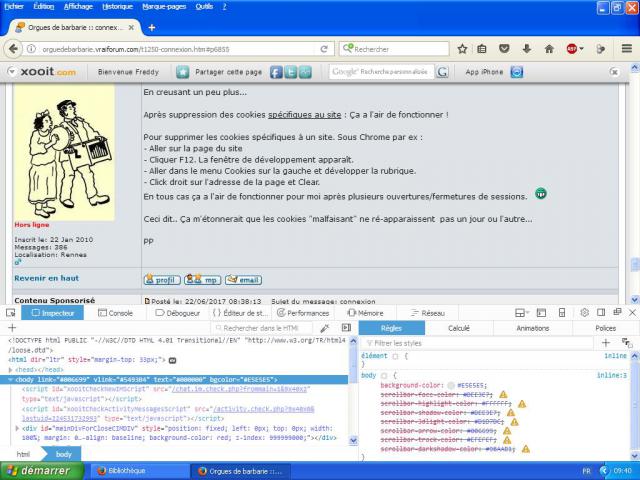
Task: Open the Affichage menu
Action: tap(78, 7)
